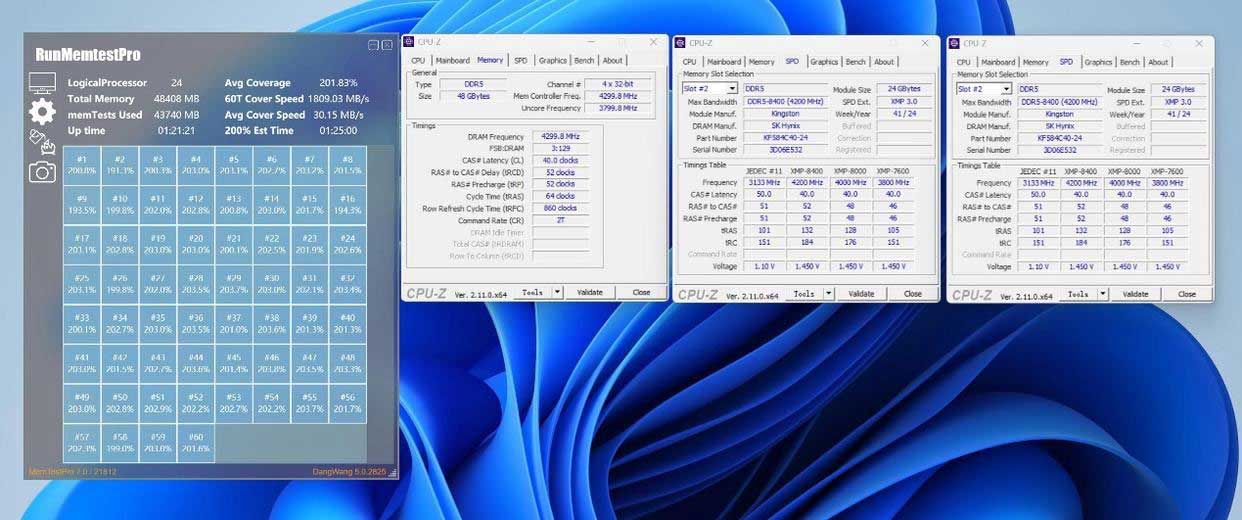
Task: Select memtest cell #60 in RunMemtestPro grid
Action: (196, 442)
